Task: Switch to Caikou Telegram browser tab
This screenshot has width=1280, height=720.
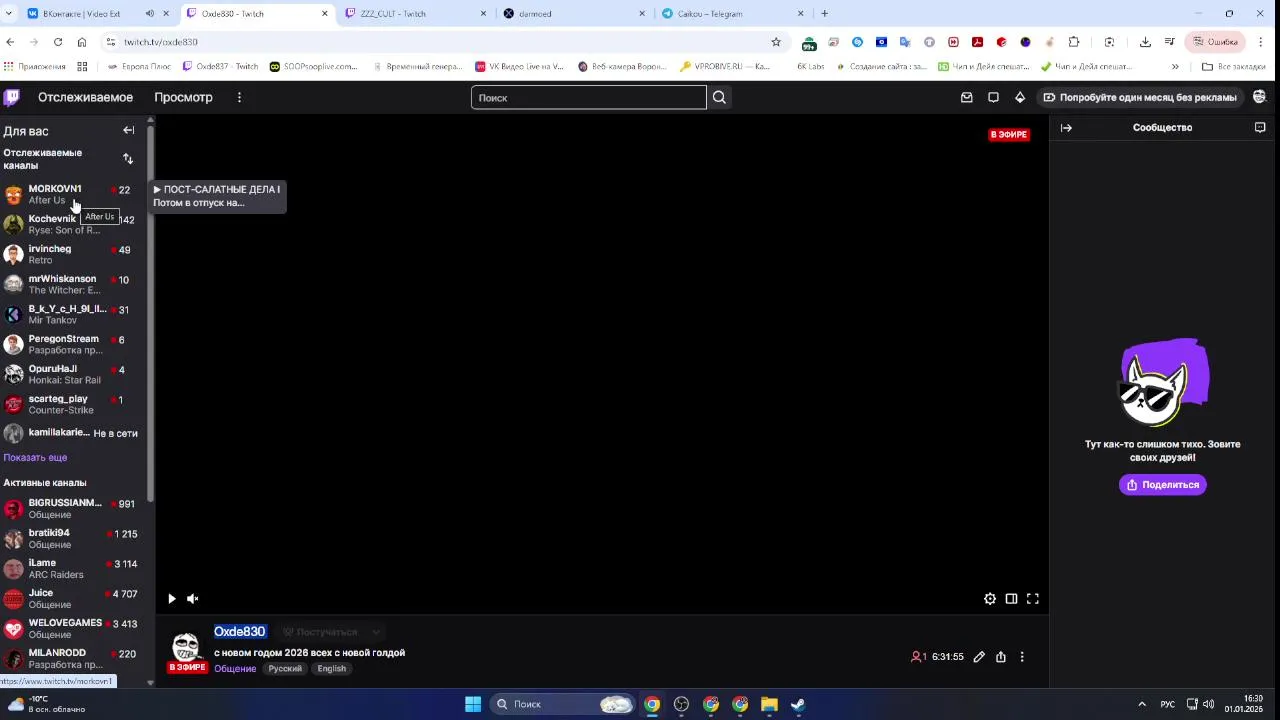Action: (x=733, y=14)
